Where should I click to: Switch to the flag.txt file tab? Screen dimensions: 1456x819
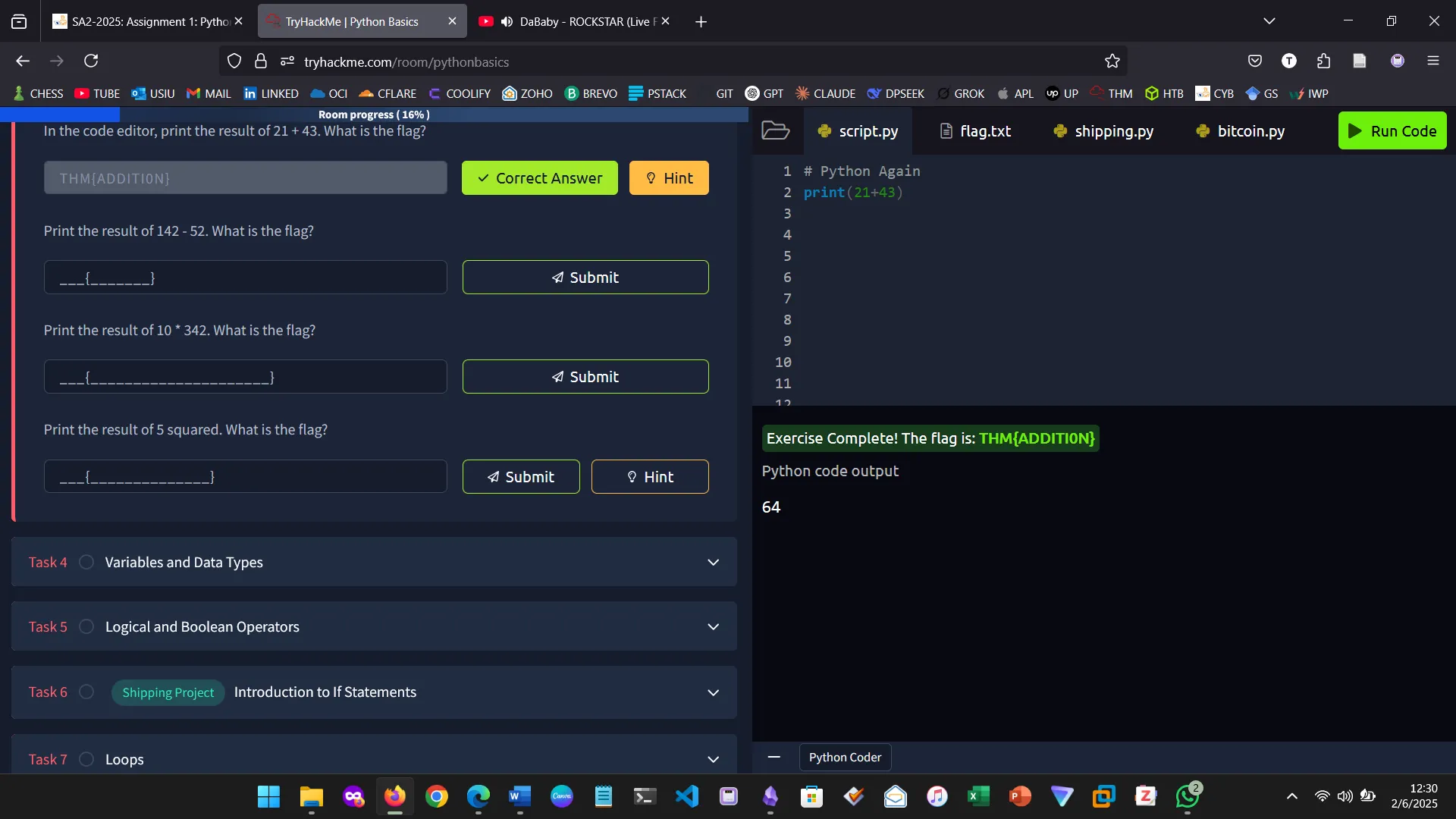[x=975, y=131]
